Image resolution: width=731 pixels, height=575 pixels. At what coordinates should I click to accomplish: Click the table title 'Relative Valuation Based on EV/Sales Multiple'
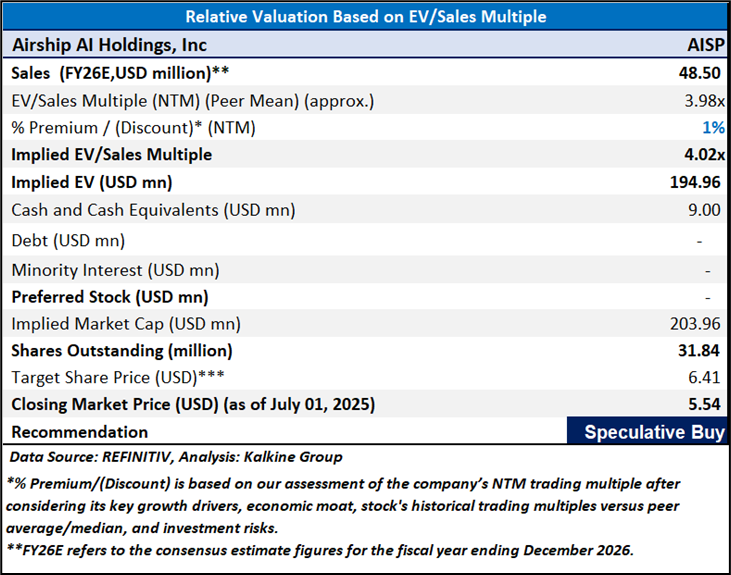coord(366,17)
